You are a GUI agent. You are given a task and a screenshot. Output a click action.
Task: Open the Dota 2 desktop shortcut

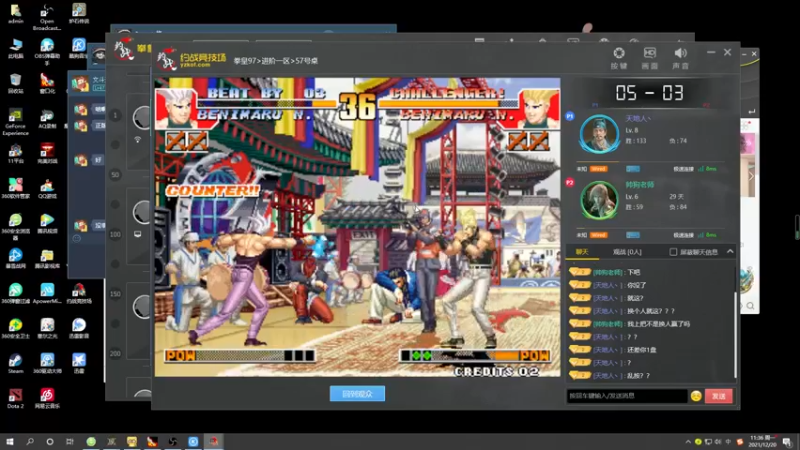click(x=15, y=399)
